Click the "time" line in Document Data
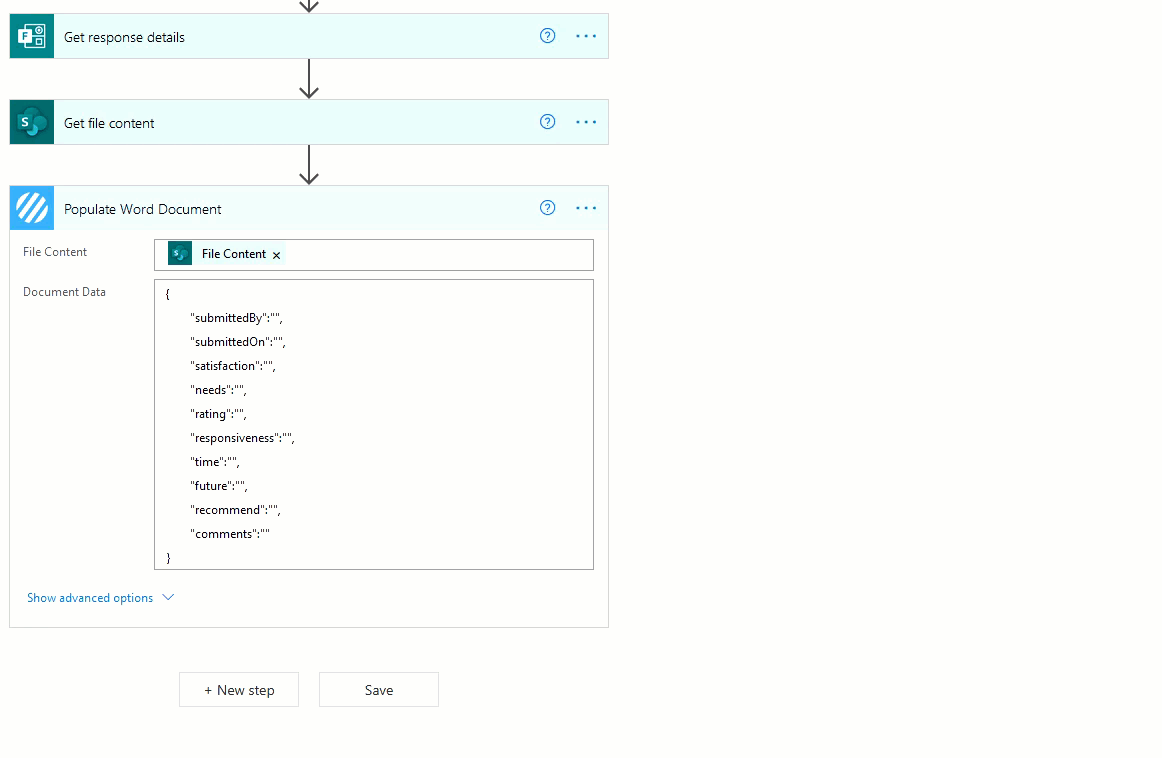 pyautogui.click(x=215, y=462)
